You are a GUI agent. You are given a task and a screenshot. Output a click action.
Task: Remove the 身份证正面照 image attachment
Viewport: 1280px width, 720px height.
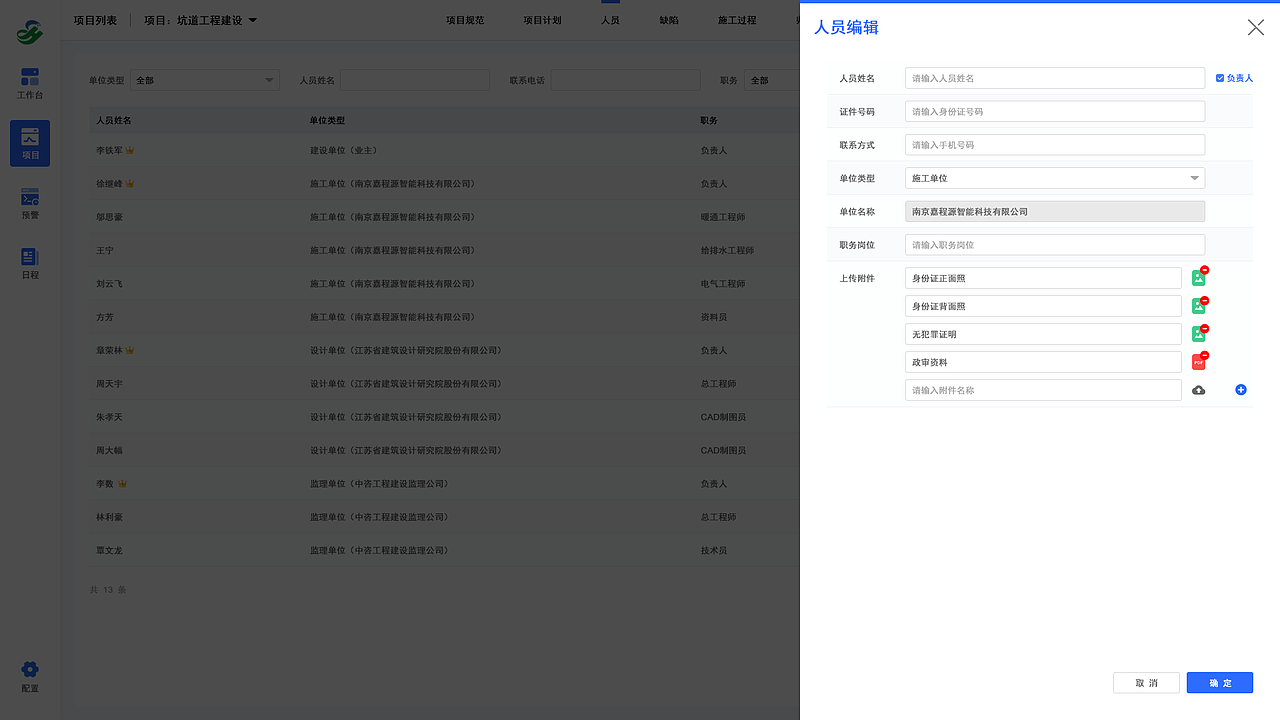pos(1204,272)
